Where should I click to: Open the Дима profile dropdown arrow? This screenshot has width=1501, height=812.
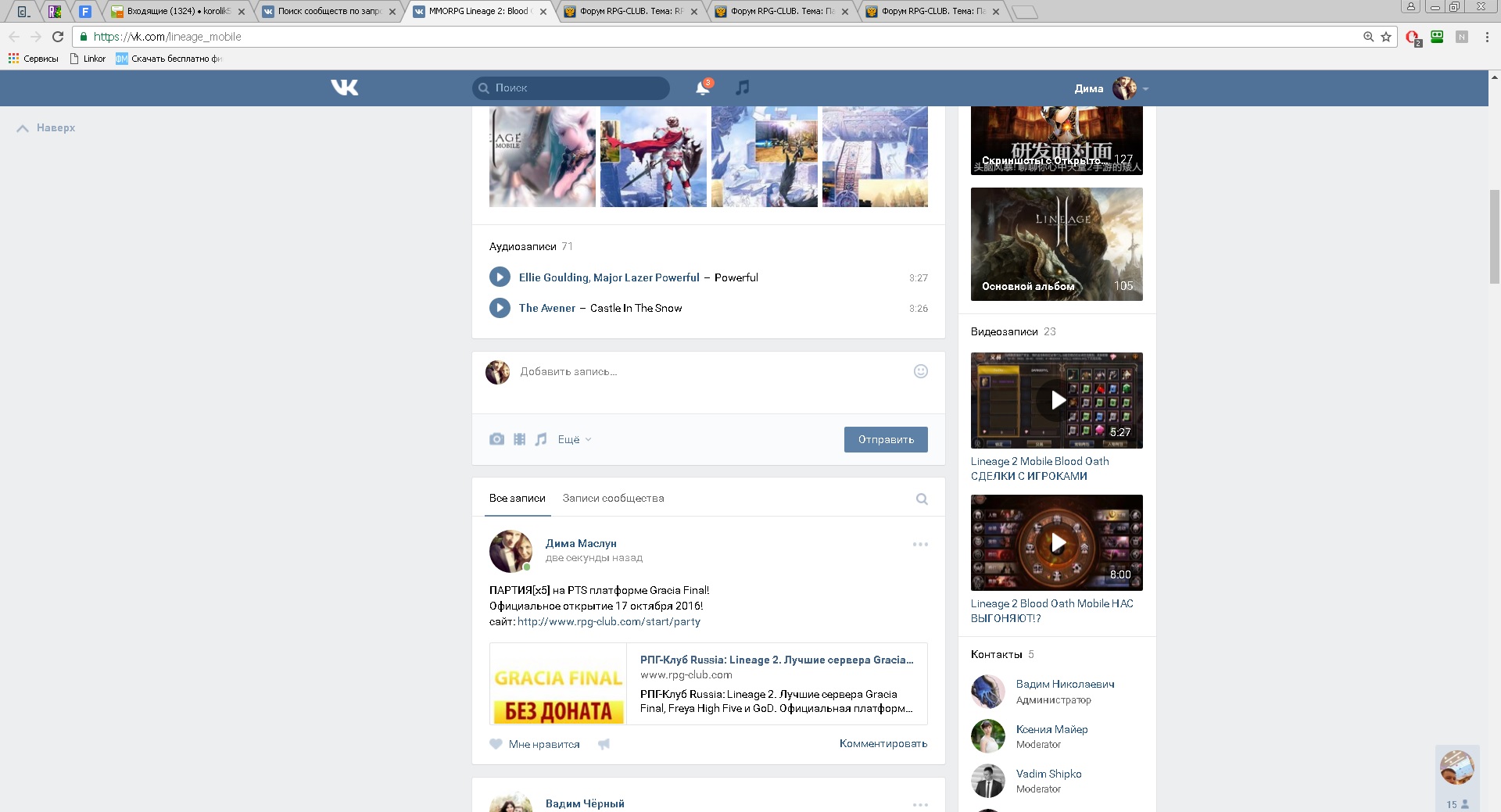click(1145, 88)
